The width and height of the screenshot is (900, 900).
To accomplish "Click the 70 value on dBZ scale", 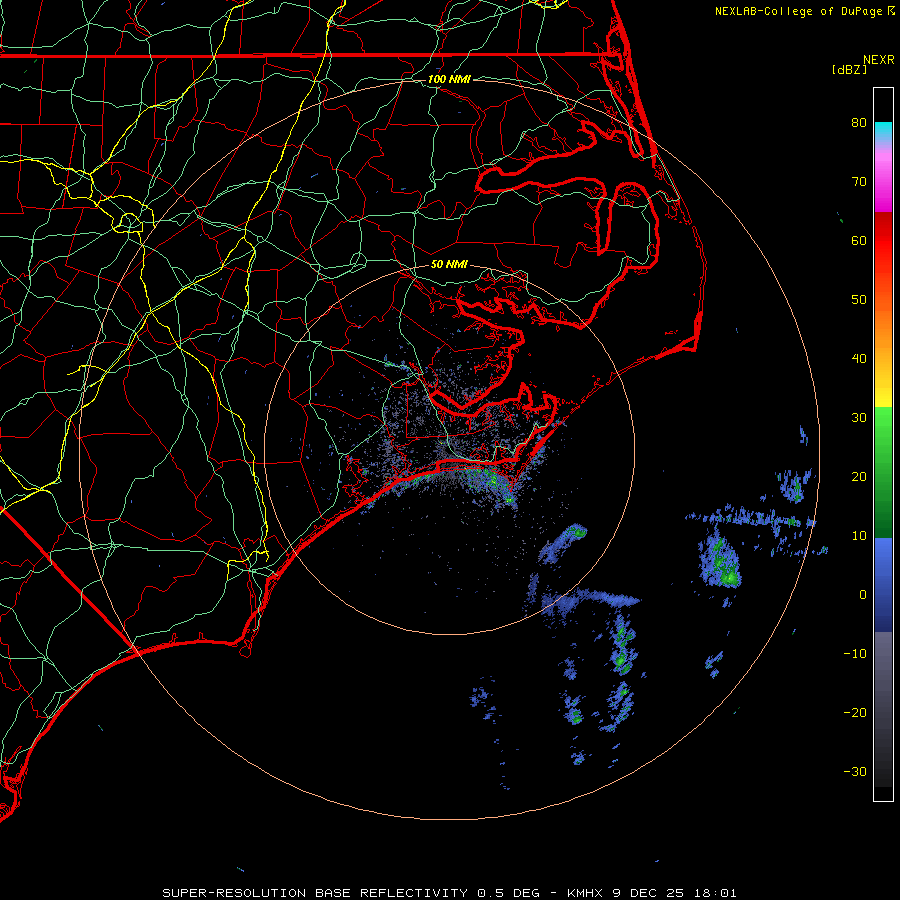I will point(859,181).
